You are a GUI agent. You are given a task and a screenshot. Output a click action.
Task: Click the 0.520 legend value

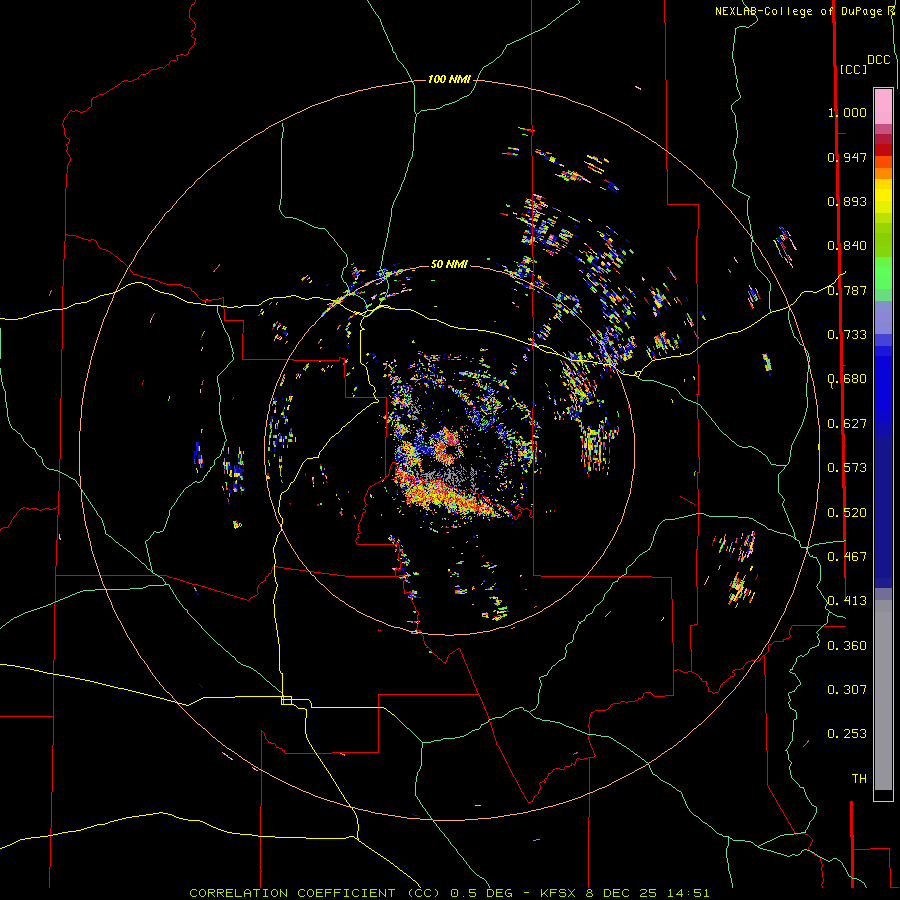tap(847, 513)
